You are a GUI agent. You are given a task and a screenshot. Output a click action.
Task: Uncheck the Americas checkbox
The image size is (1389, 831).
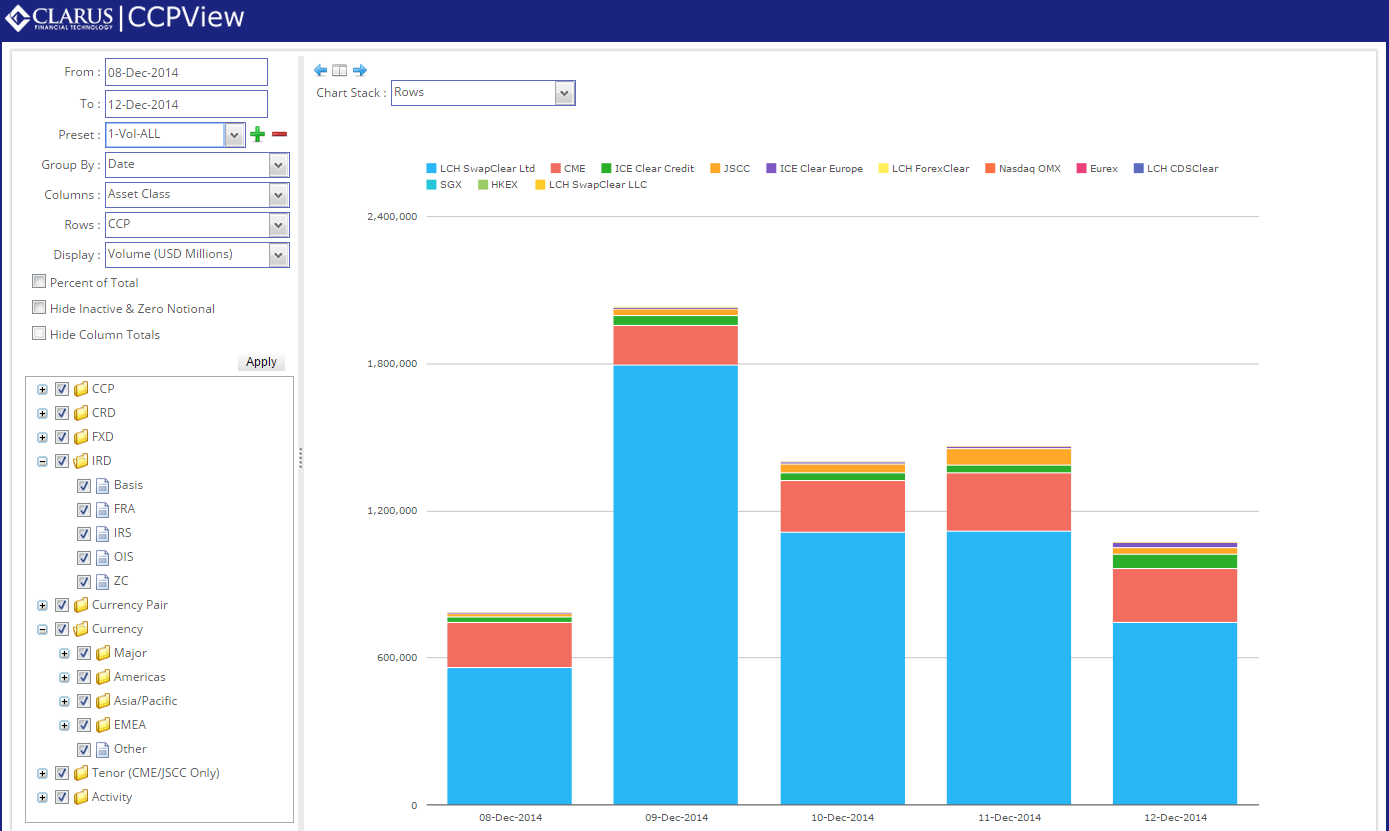[x=84, y=677]
